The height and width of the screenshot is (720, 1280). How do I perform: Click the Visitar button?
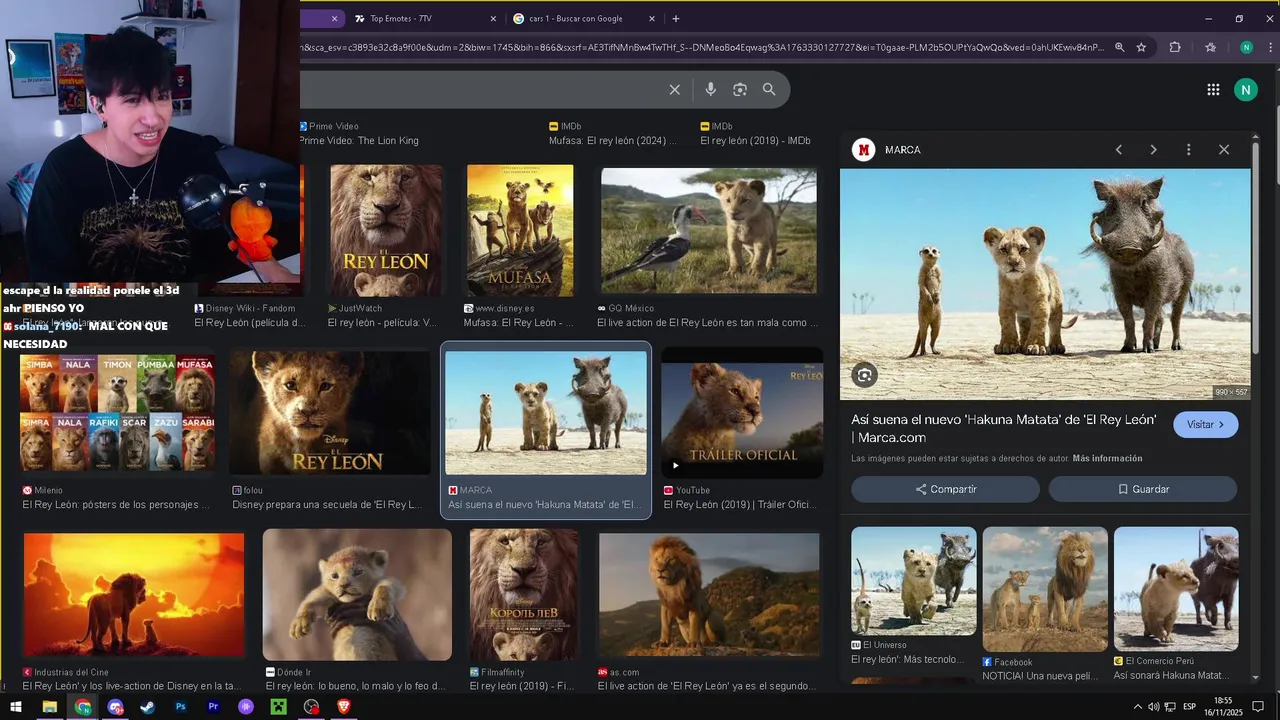pos(1206,425)
